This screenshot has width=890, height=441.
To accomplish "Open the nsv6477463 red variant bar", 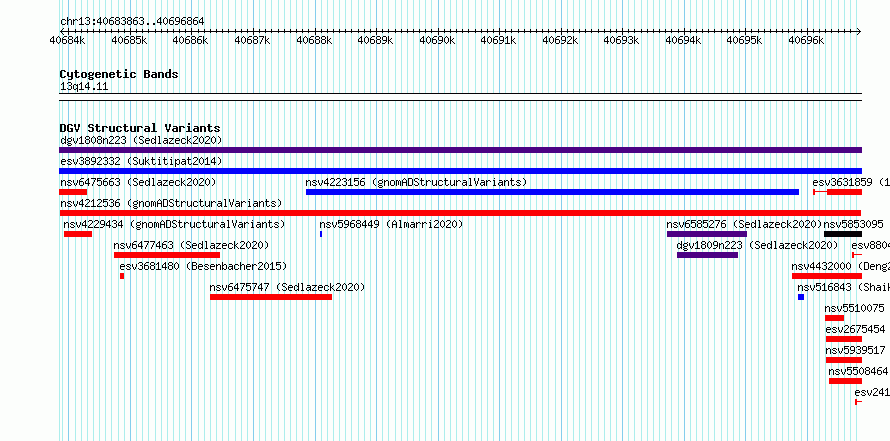I will [167, 255].
